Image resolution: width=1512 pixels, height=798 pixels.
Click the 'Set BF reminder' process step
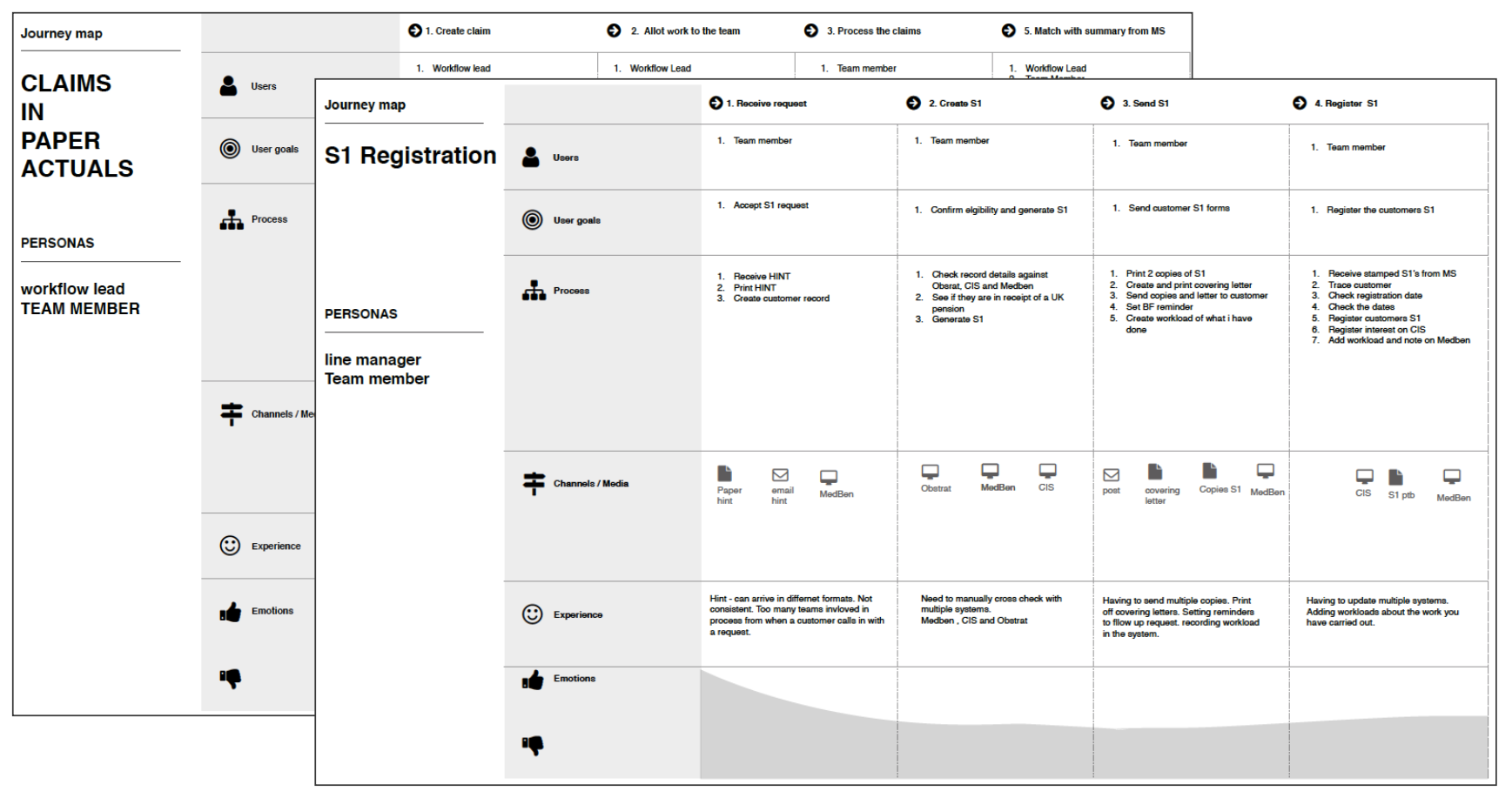pyautogui.click(x=1159, y=306)
